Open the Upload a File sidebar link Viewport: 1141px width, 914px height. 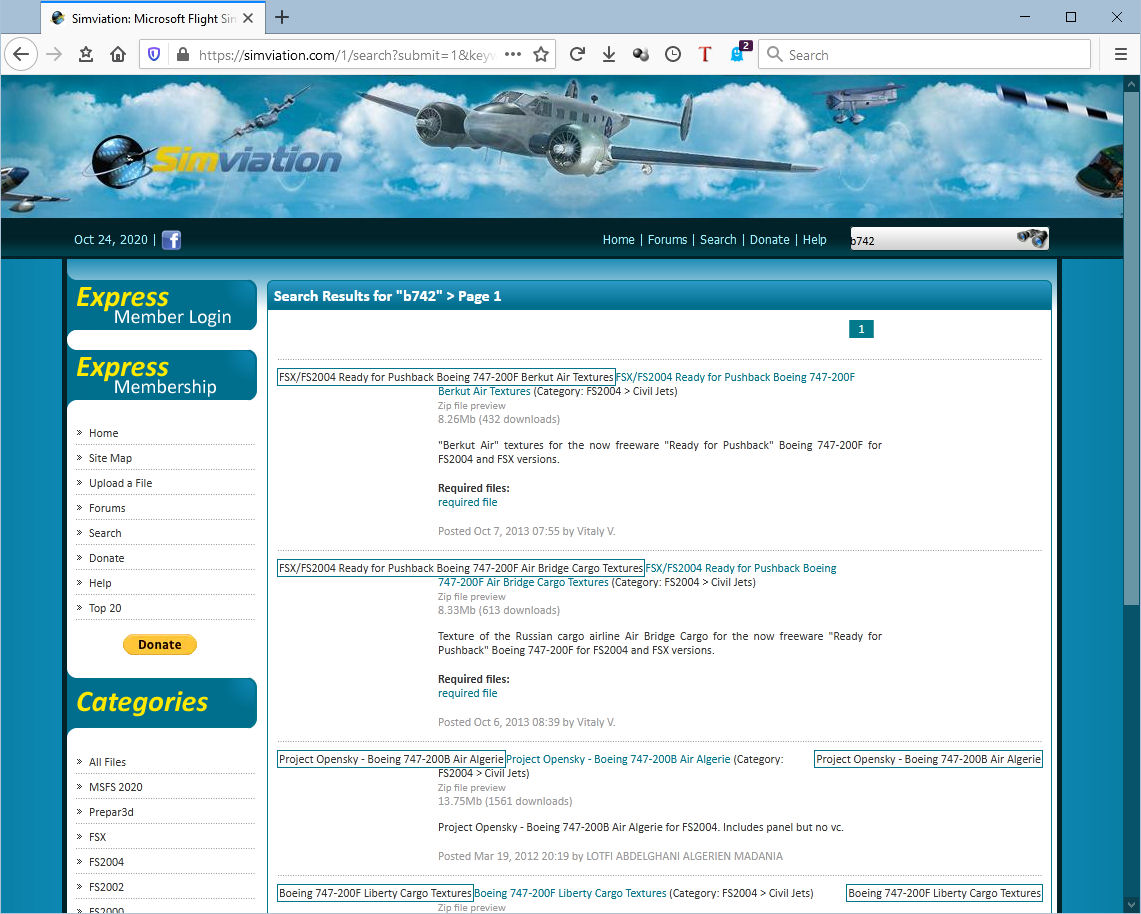(120, 483)
